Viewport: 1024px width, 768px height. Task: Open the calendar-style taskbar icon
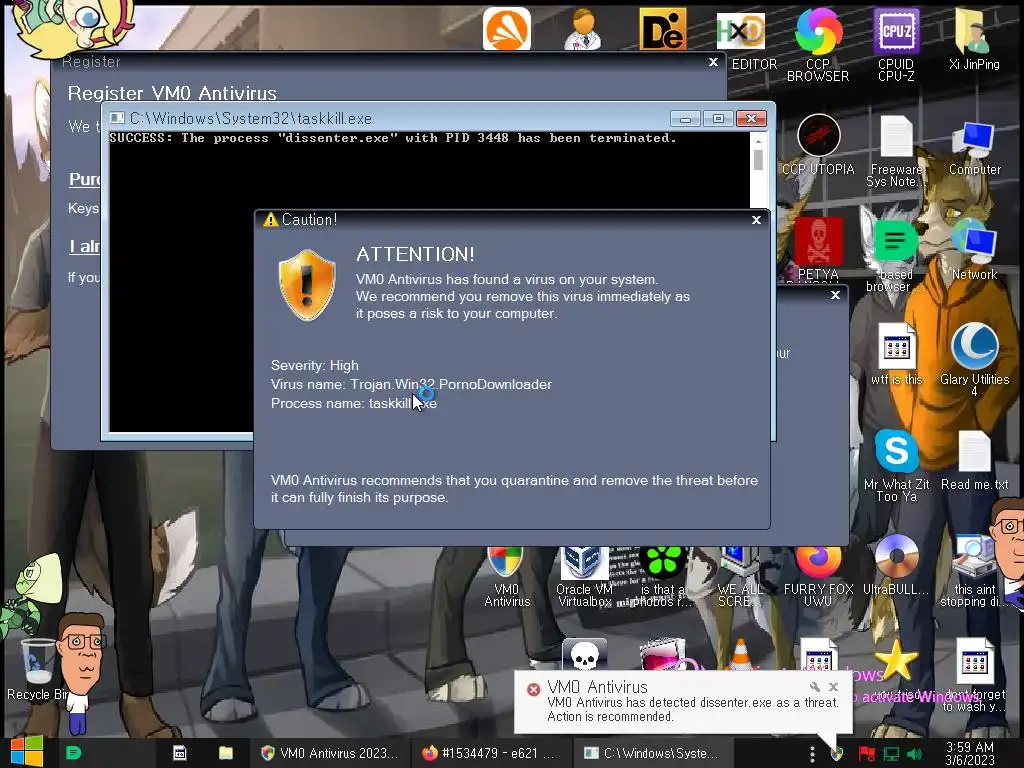pos(180,753)
